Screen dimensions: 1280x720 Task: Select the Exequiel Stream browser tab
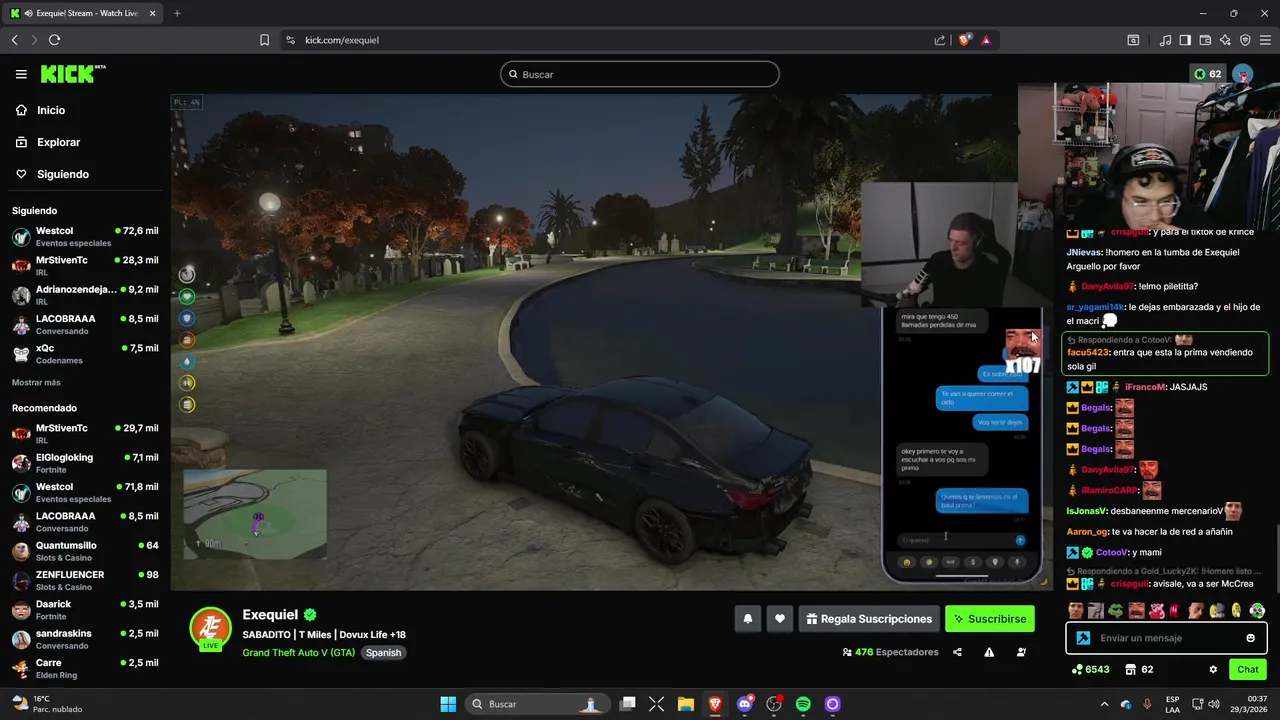(x=82, y=13)
